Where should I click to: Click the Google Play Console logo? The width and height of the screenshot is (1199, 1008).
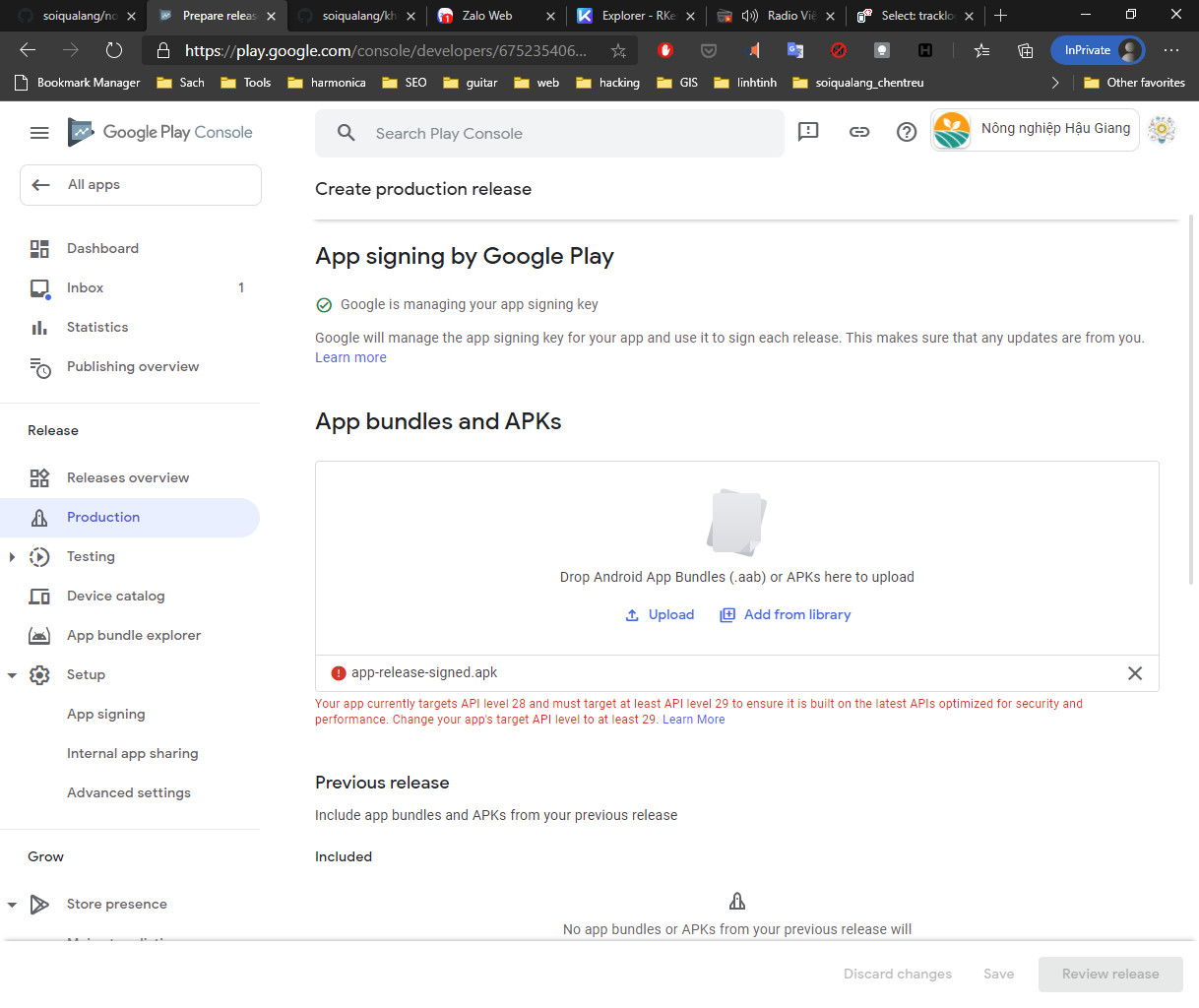160,132
